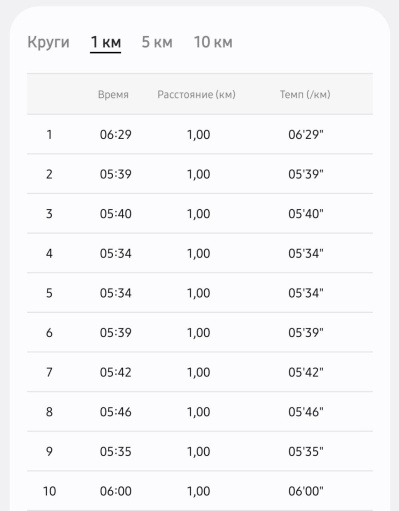Open the 5 км tab
400x511 pixels.
click(157, 42)
